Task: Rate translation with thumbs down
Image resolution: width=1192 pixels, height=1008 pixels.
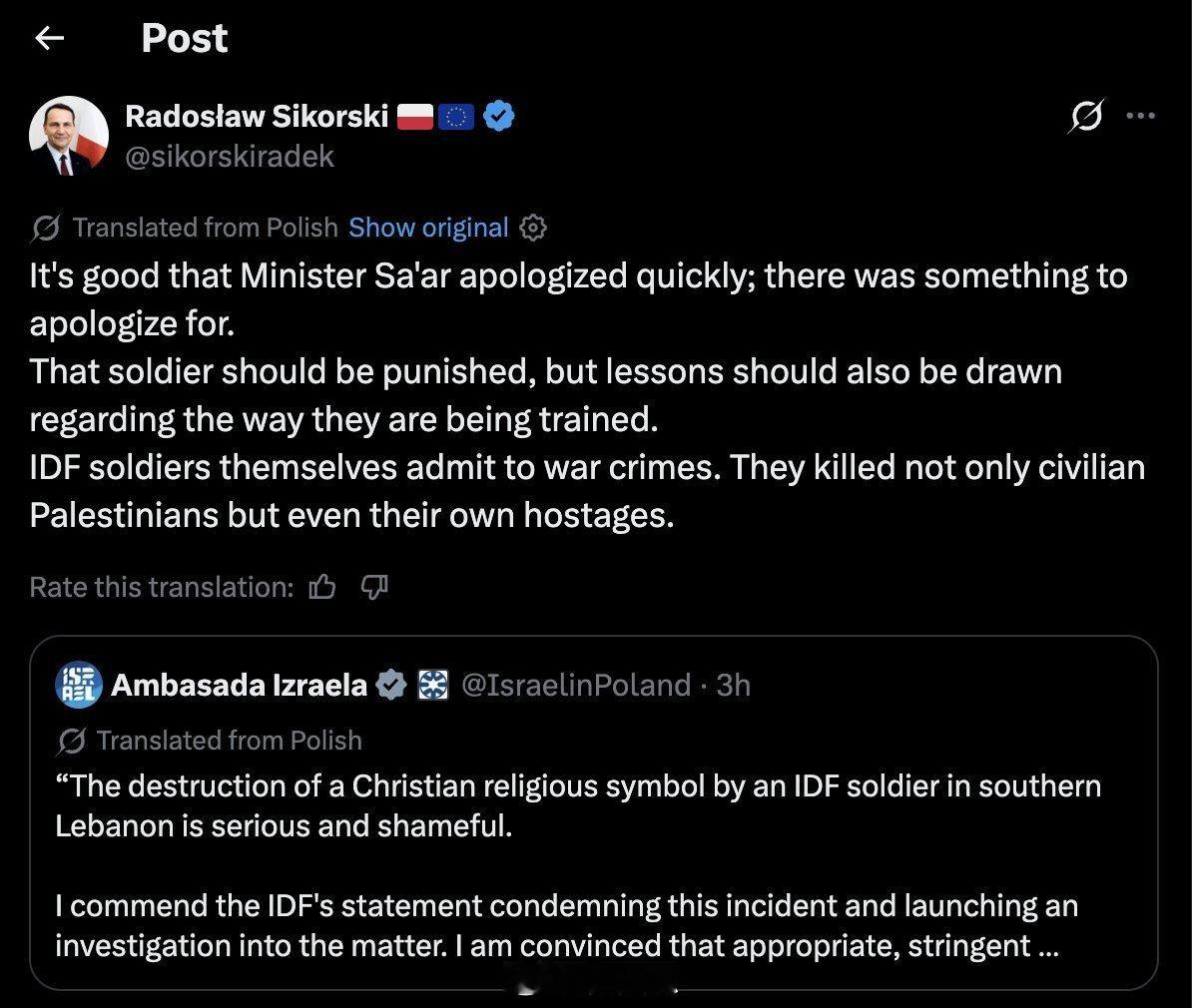Action: tap(372, 588)
